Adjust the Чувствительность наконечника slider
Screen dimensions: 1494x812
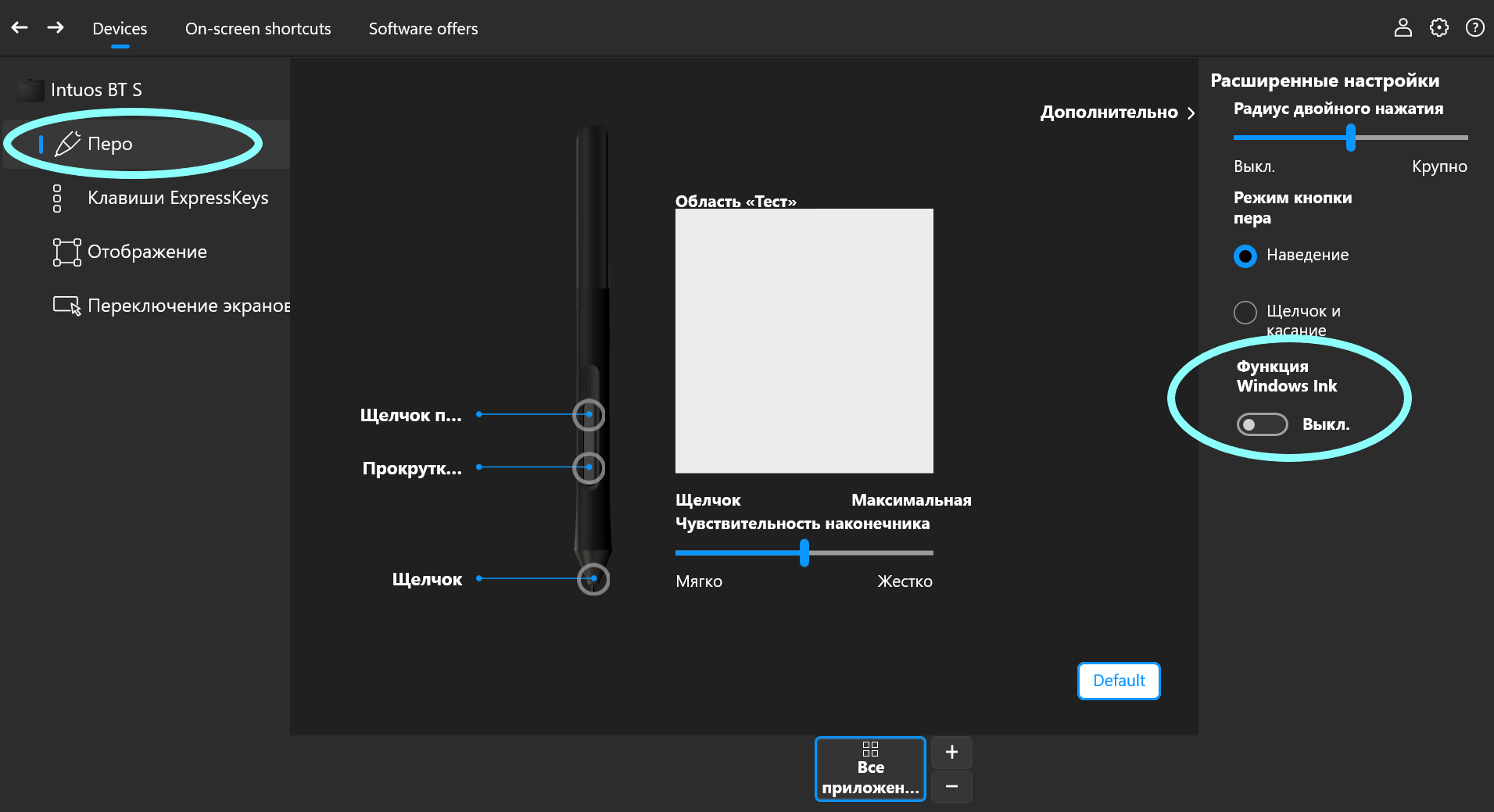[x=804, y=553]
